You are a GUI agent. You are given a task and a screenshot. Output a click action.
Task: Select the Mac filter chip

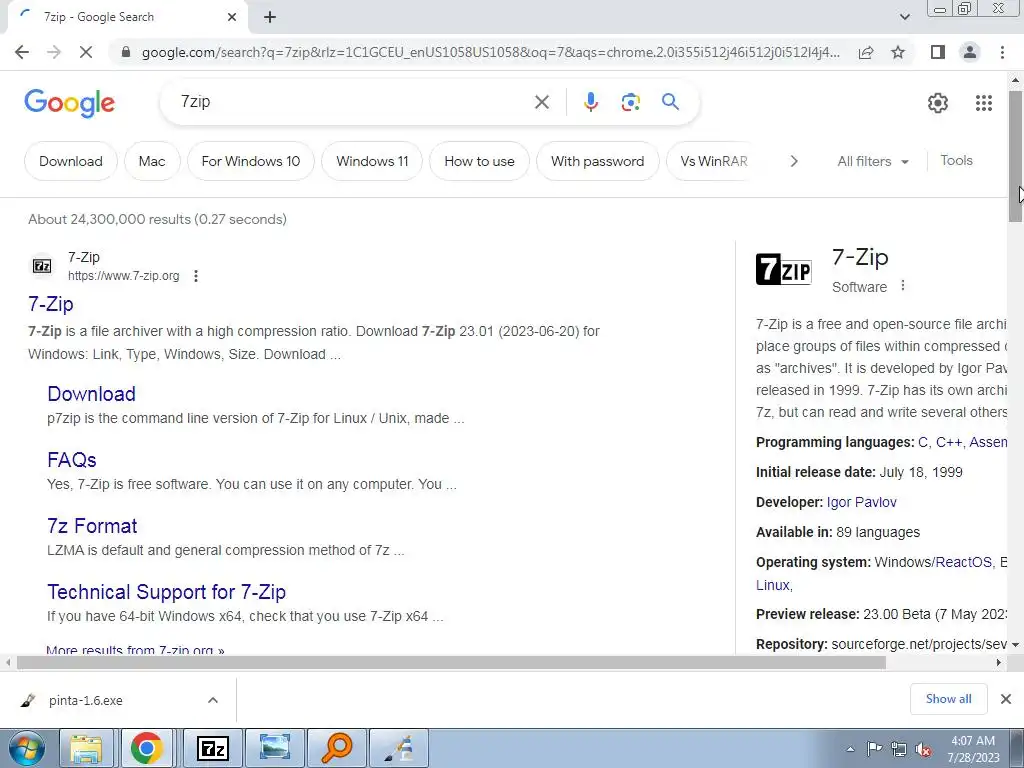pos(152,161)
